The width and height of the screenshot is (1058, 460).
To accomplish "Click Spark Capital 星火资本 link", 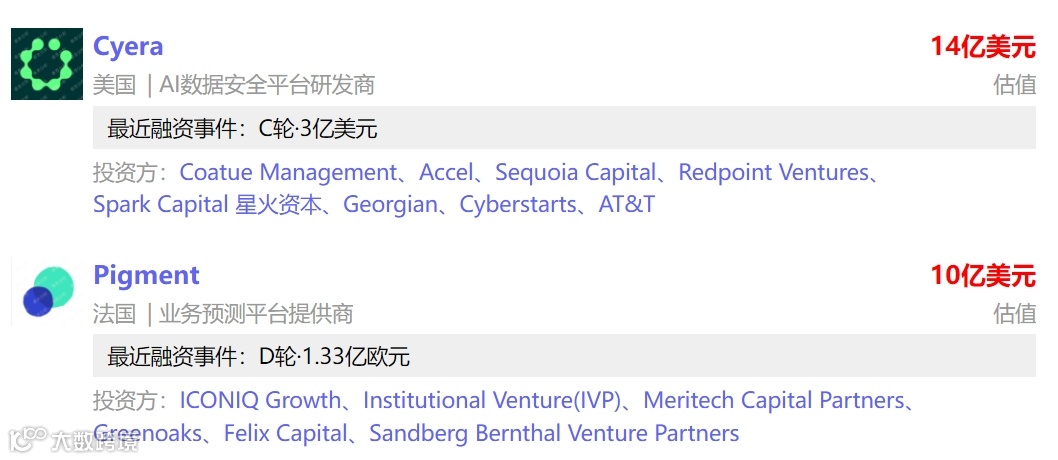I will pos(207,204).
